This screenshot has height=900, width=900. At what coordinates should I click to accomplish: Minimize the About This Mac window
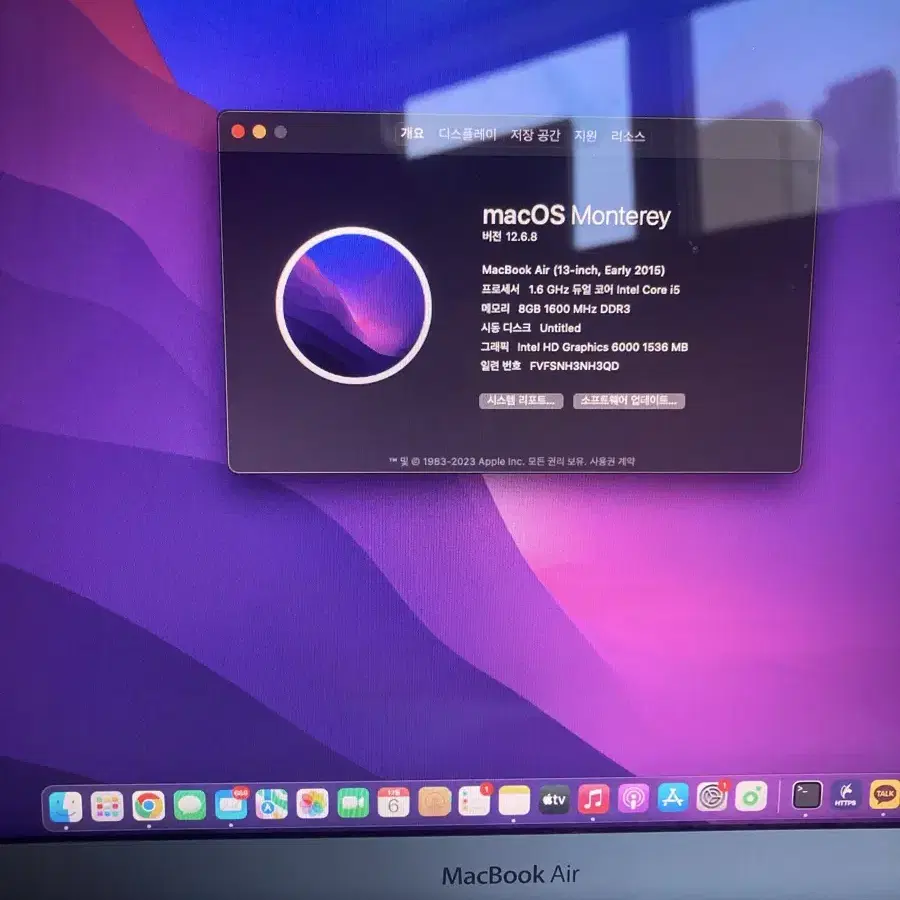pyautogui.click(x=259, y=132)
